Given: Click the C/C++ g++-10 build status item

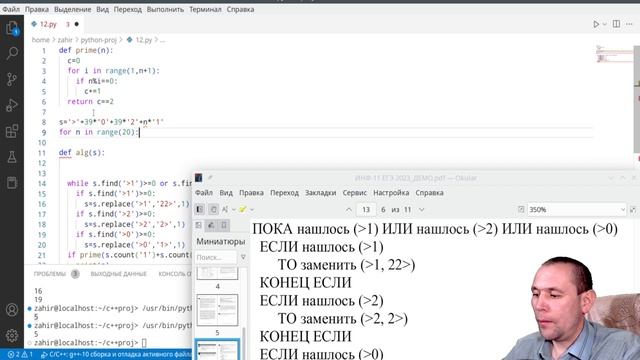Looking at the screenshot, I should pyautogui.click(x=116, y=355).
